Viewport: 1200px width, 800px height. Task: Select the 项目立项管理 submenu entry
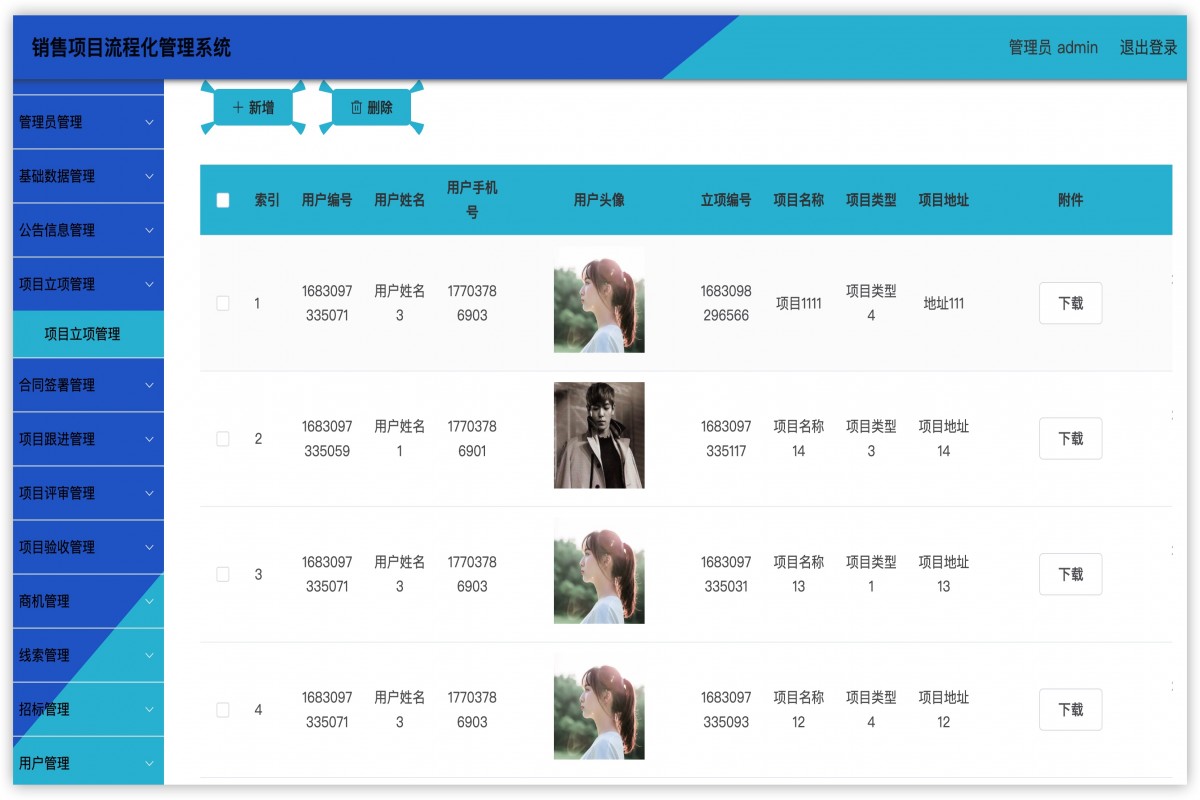click(x=88, y=334)
